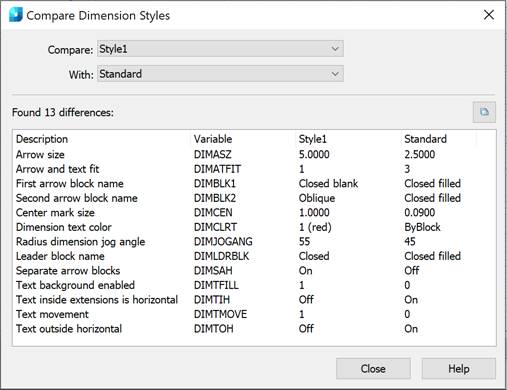Click Standard value 2.5000 for arrow size

[420, 154]
